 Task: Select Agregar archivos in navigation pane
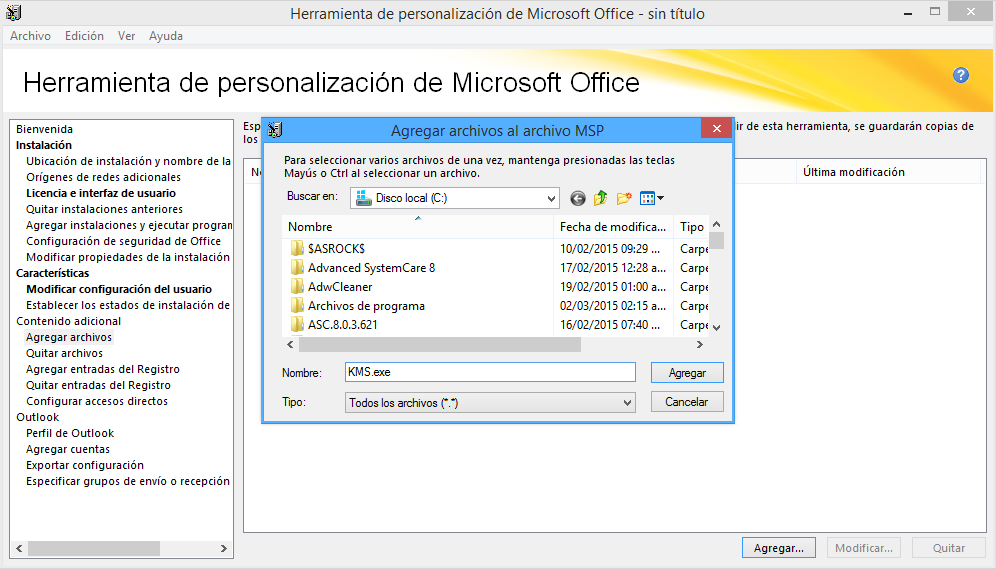[x=69, y=337]
